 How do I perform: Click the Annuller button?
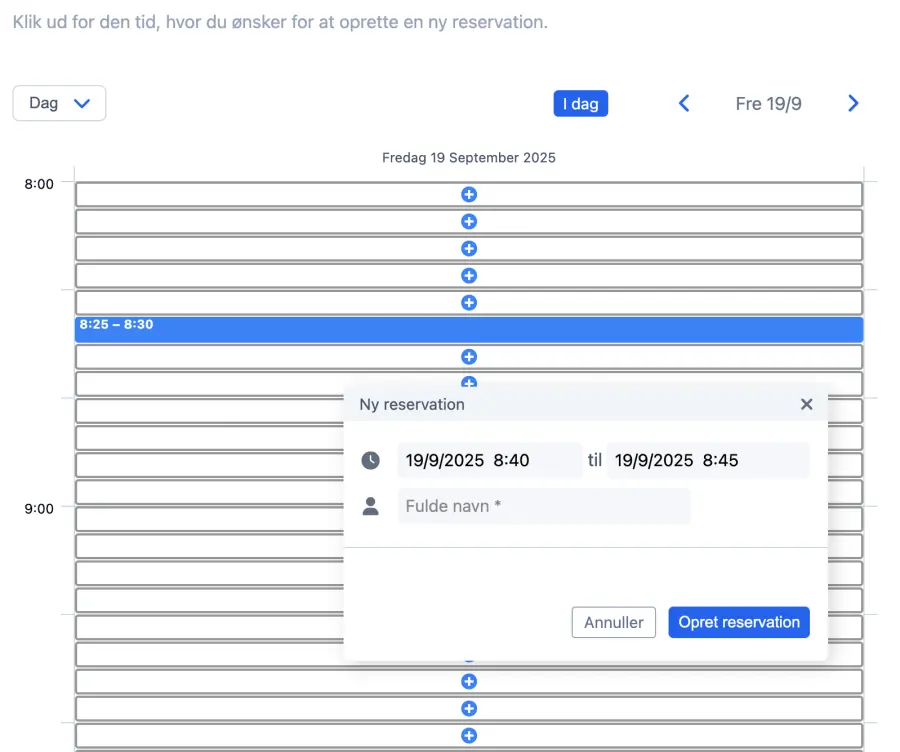pyautogui.click(x=613, y=622)
